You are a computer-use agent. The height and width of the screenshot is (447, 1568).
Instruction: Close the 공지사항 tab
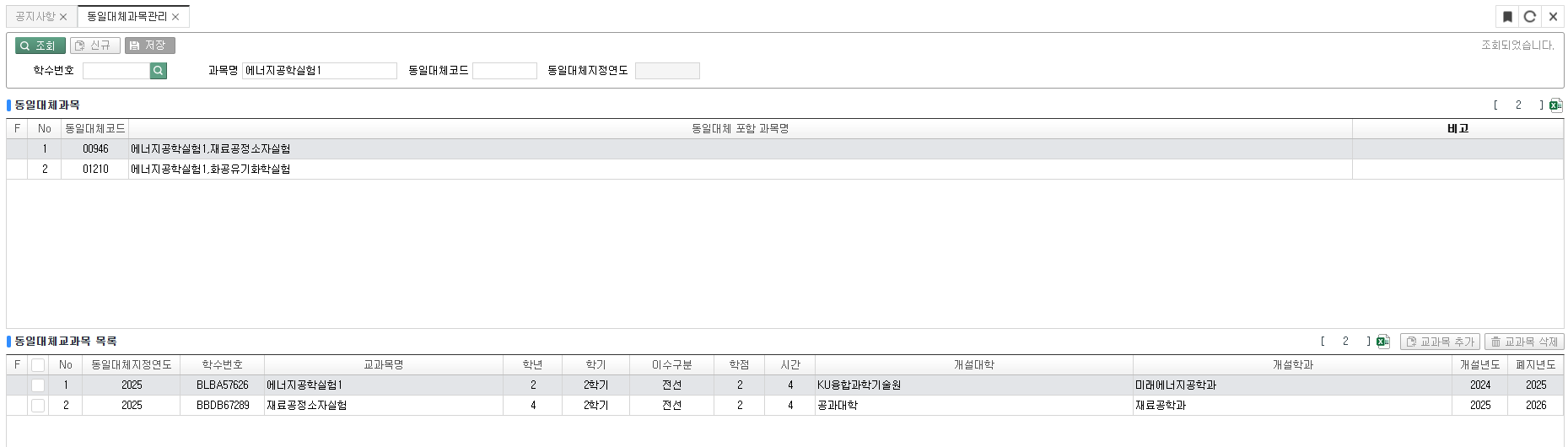[63, 17]
